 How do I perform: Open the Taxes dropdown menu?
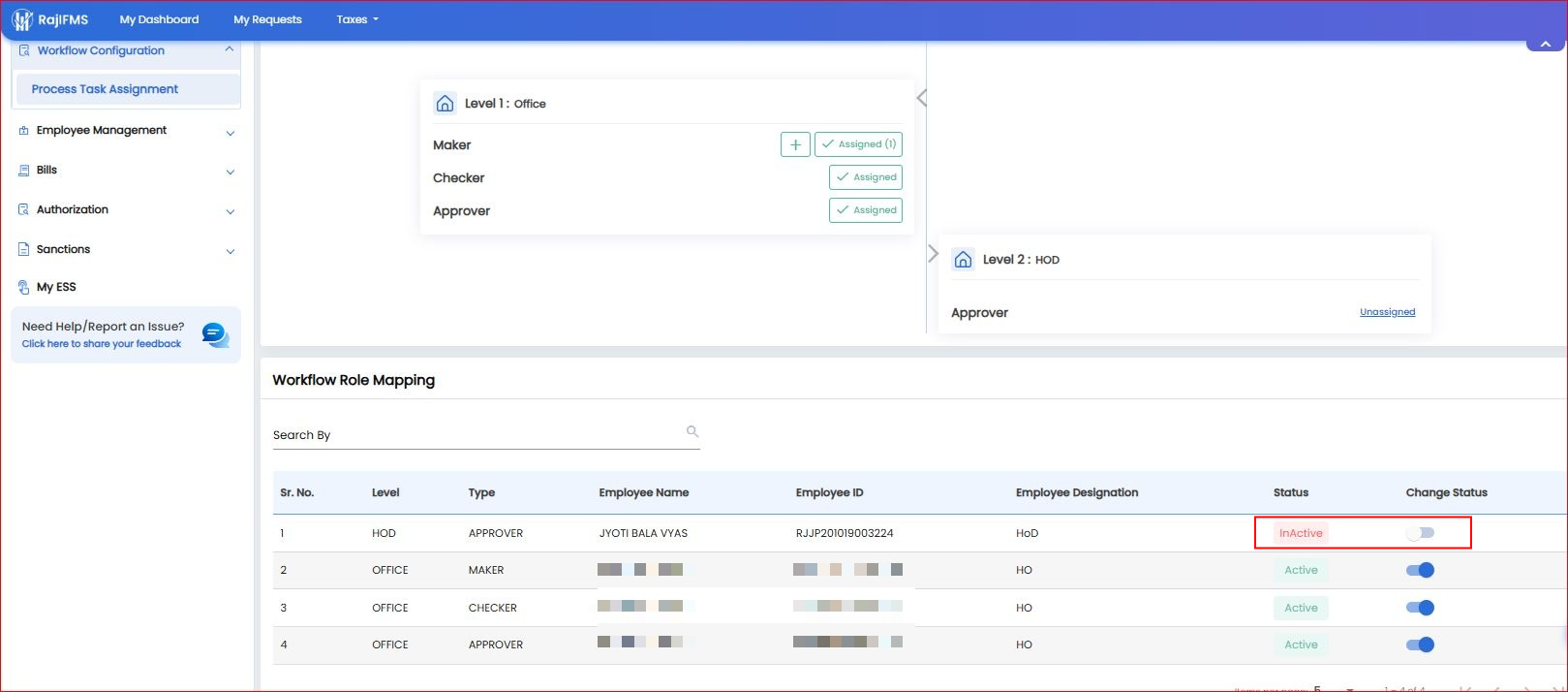357,19
